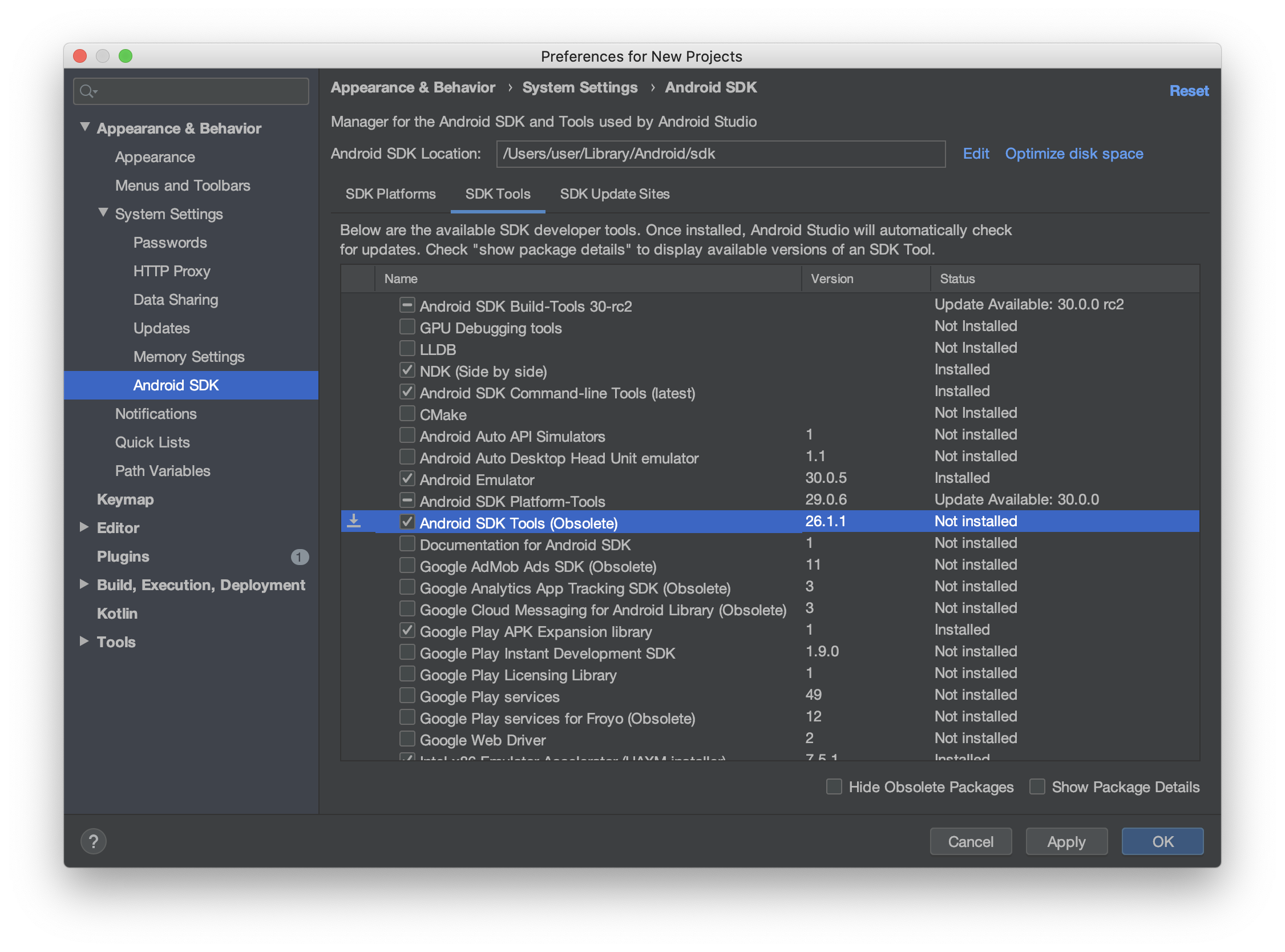Viewport: 1285px width, 952px height.
Task: Toggle the Android SDK Platform-Tools update checkbox
Action: (x=407, y=499)
